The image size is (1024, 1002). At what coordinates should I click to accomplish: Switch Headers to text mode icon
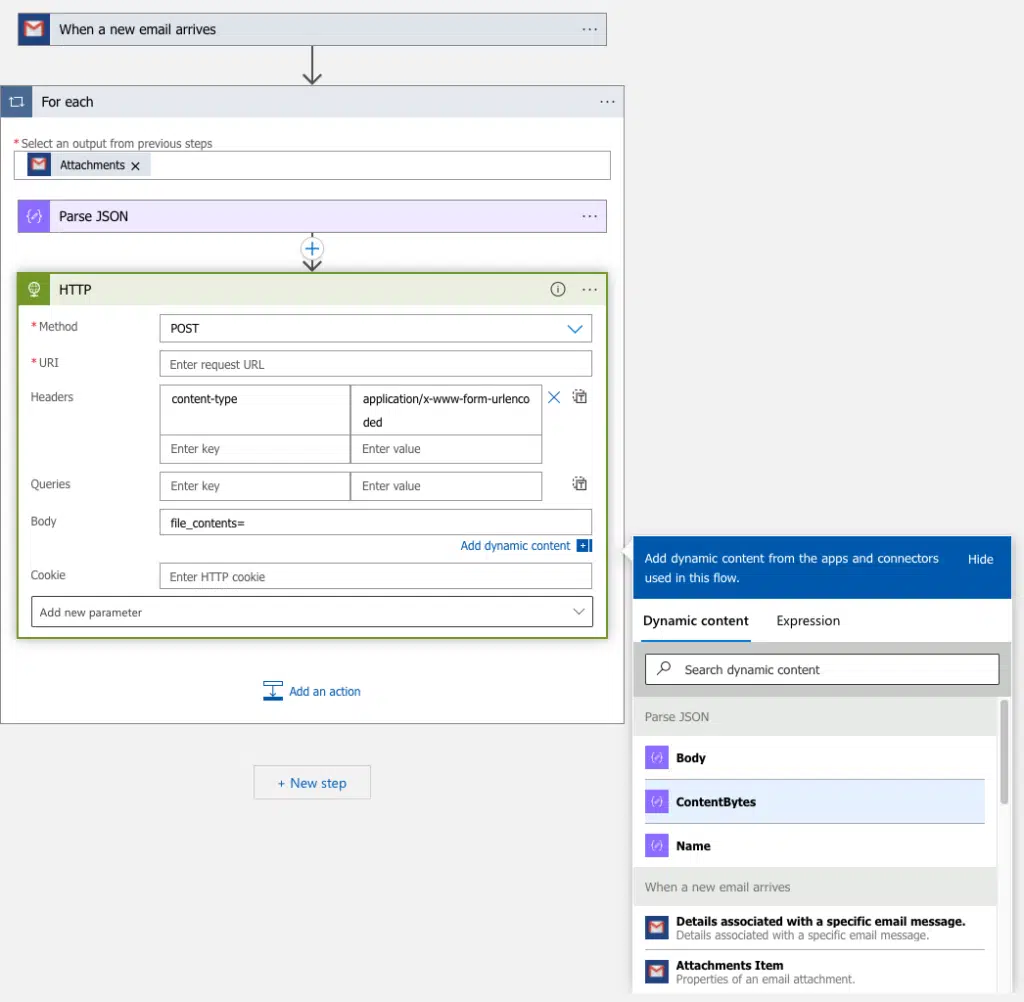coord(580,397)
